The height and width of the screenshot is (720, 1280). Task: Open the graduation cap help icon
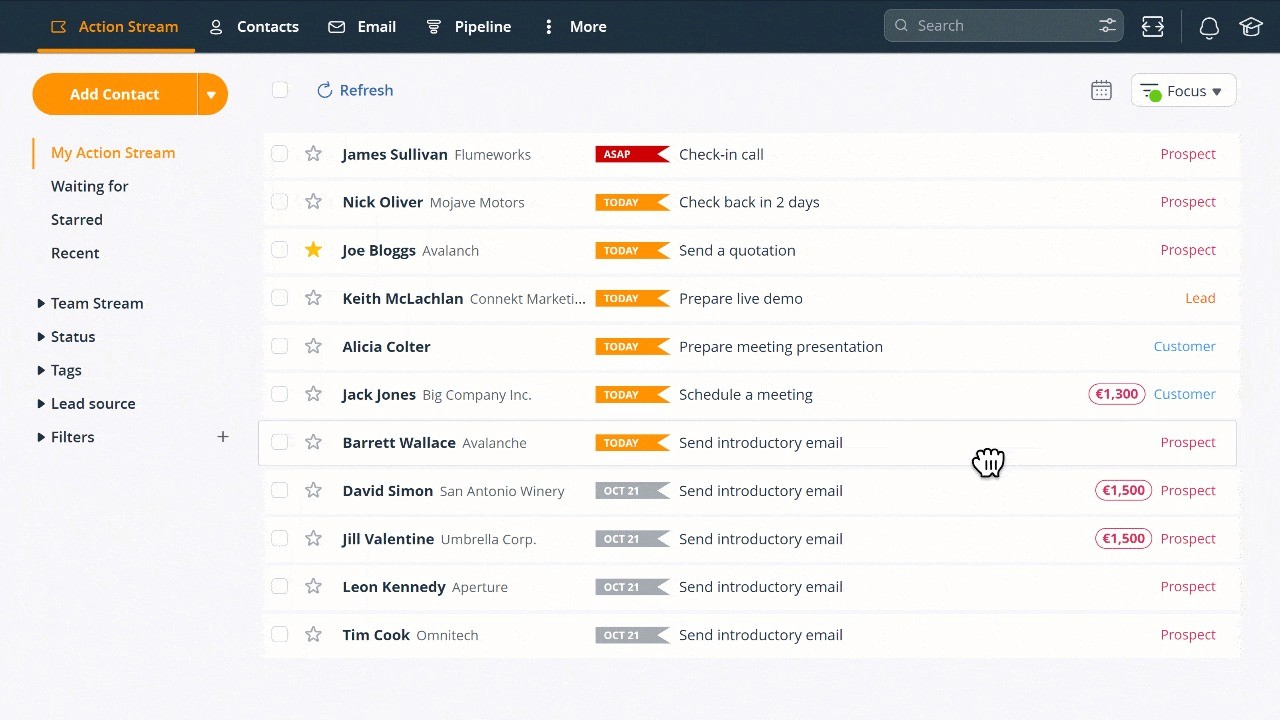(x=1251, y=27)
